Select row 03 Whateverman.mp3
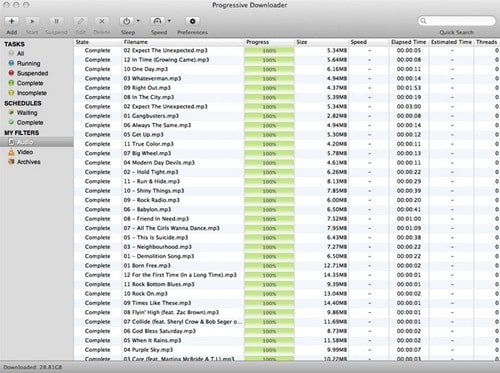This screenshot has width=500, height=373. pos(287,78)
